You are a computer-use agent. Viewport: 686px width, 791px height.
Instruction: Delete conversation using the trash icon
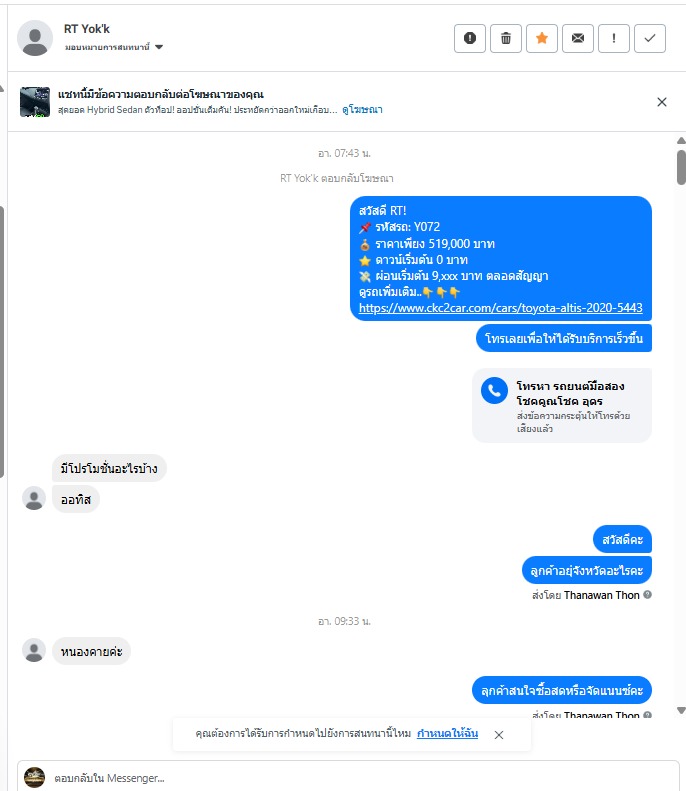coord(505,38)
